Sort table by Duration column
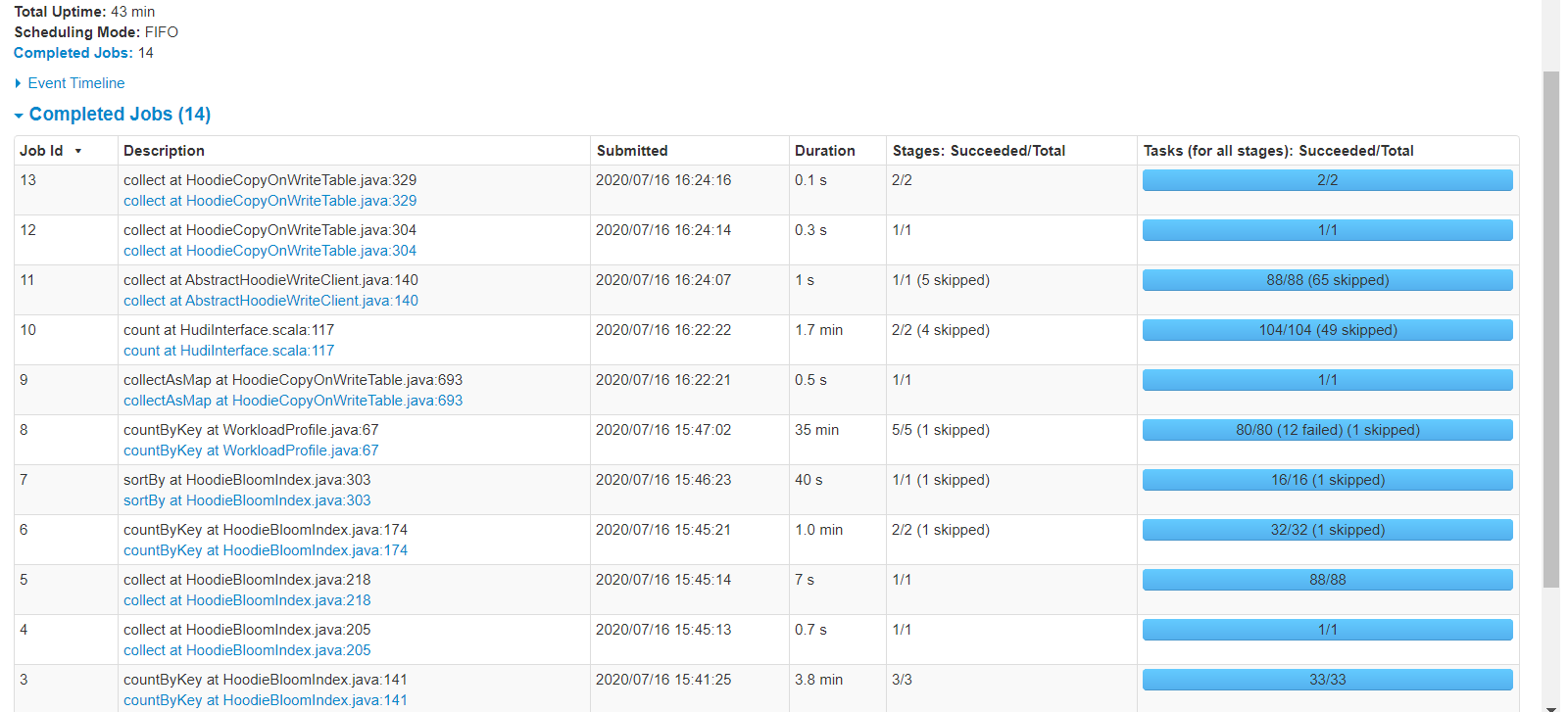Viewport: 1568px width, 712px height. pos(825,151)
